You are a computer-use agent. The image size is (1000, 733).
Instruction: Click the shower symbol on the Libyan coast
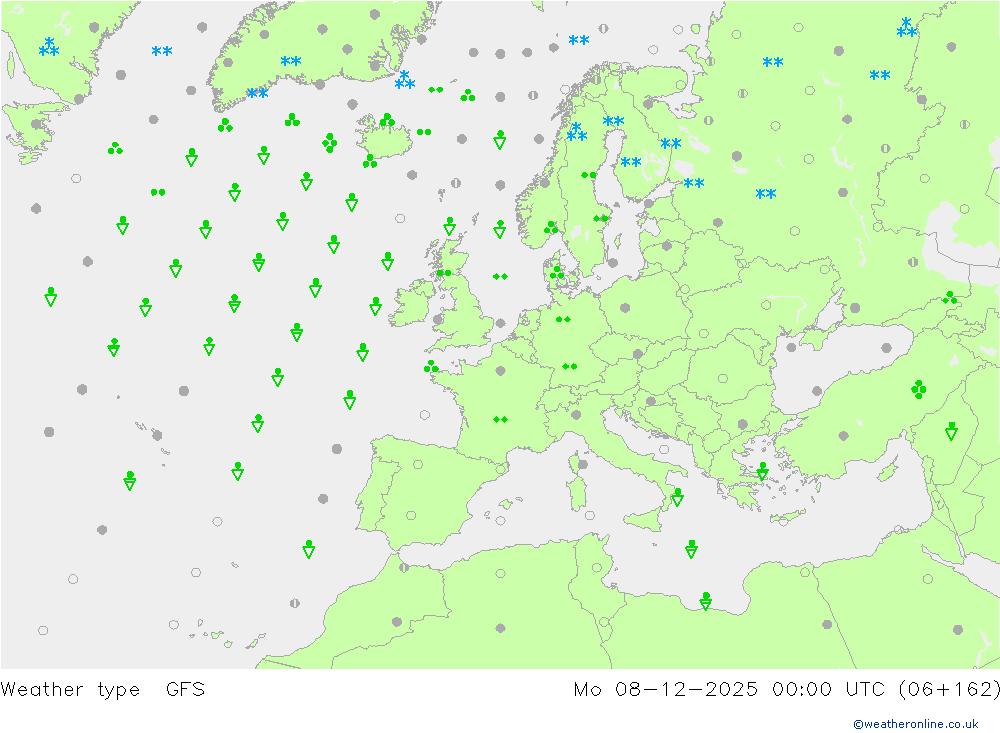705,601
